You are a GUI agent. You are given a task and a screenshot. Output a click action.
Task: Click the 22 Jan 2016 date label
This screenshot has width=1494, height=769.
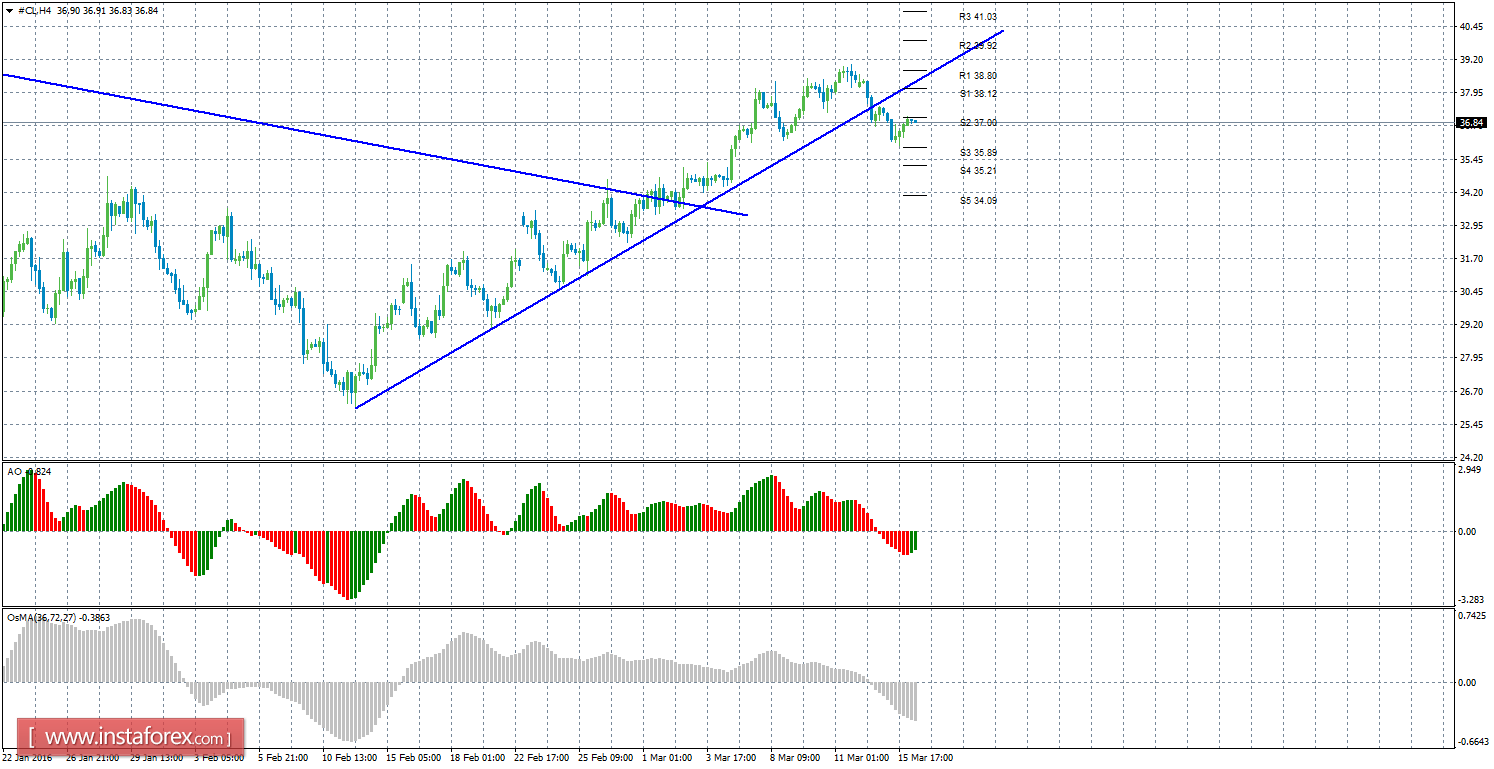[x=29, y=758]
